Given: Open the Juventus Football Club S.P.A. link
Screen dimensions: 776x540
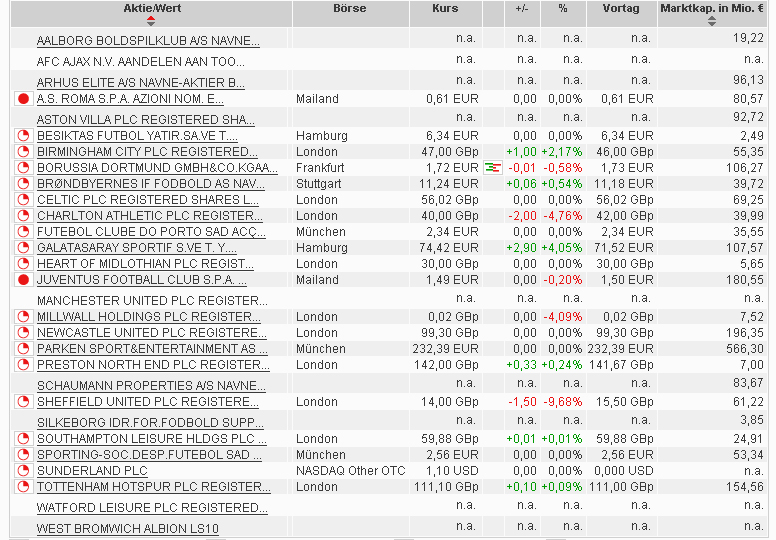Looking at the screenshot, I should pyautogui.click(x=142, y=280).
